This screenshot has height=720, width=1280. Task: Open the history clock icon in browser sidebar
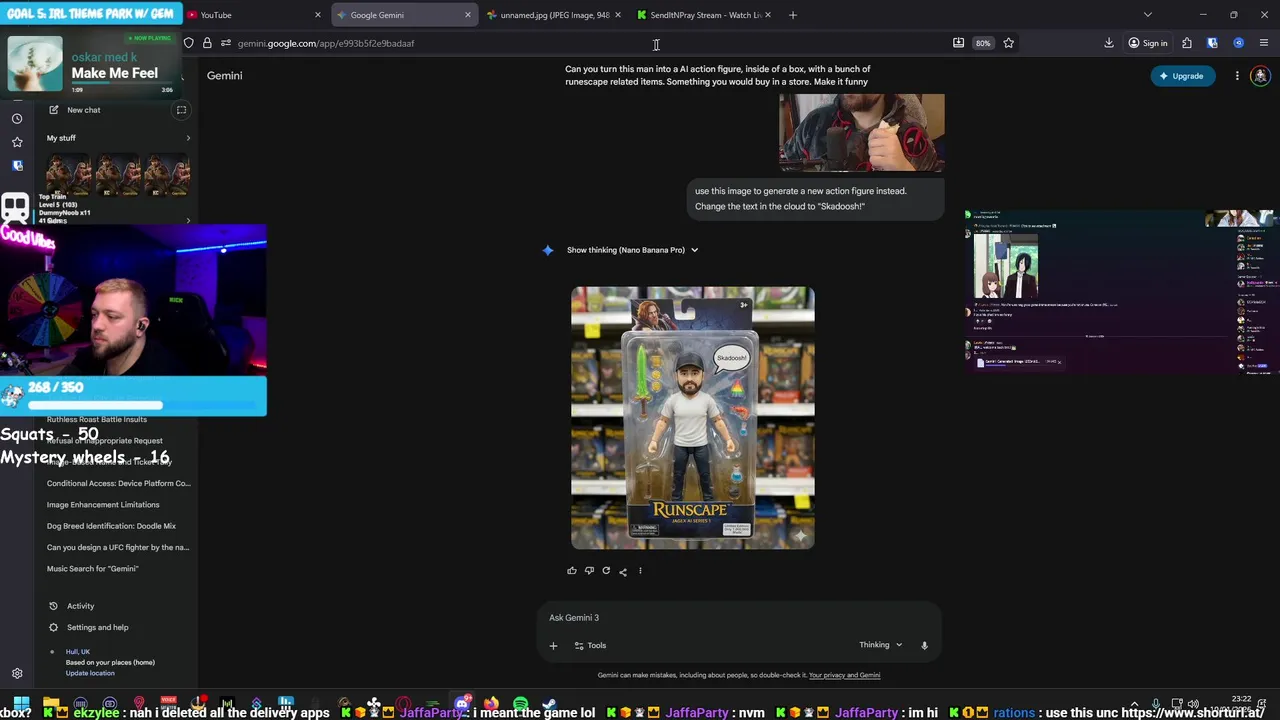click(17, 118)
